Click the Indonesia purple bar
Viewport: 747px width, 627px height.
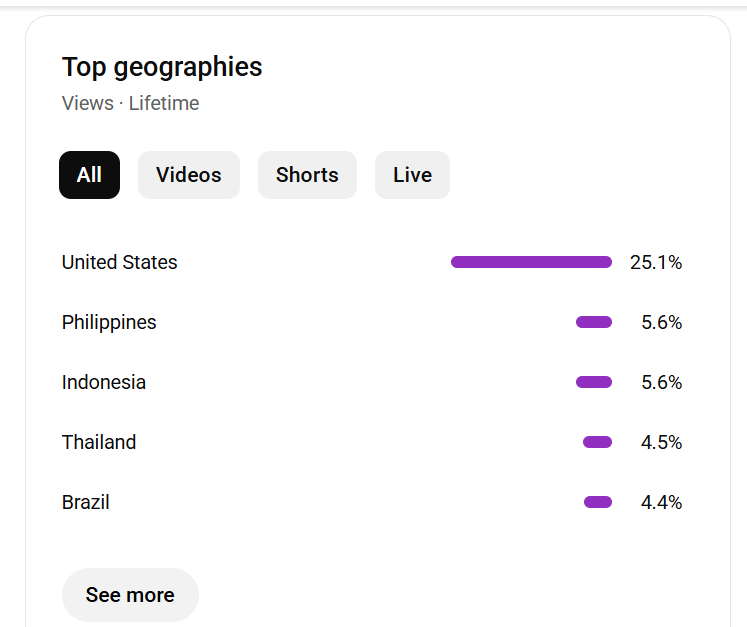click(594, 382)
